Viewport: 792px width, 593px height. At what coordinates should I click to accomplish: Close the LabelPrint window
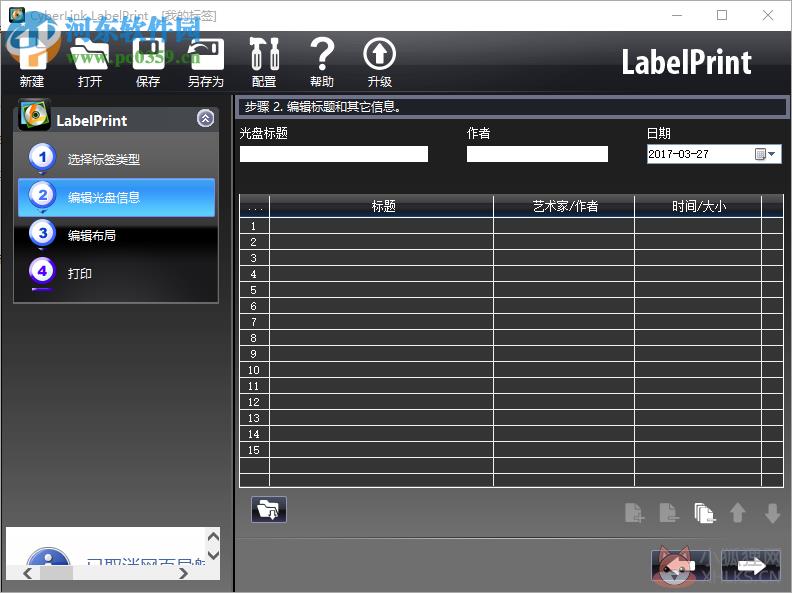tap(768, 15)
